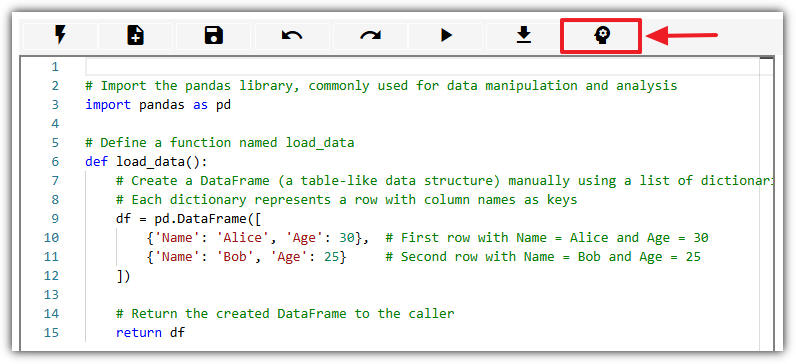The image size is (796, 364).
Task: Redo the edit with the forward curved arrow
Action: 370,36
